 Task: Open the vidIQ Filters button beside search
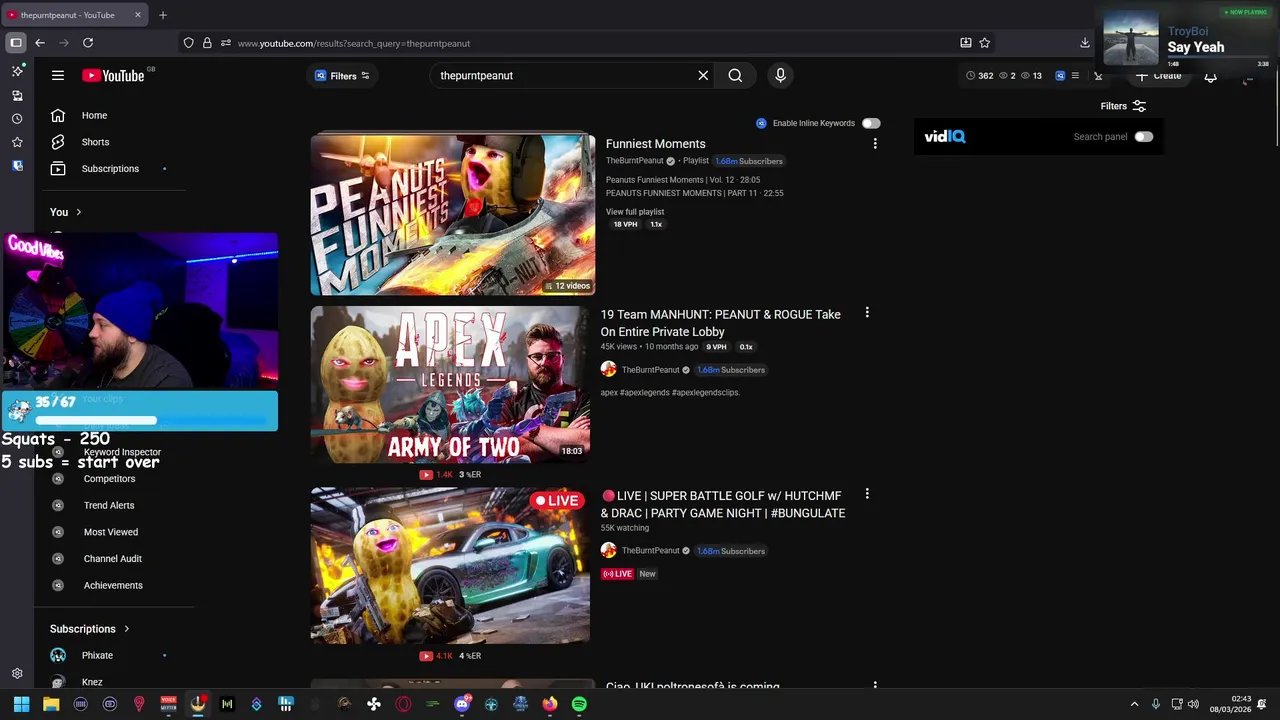click(x=342, y=76)
